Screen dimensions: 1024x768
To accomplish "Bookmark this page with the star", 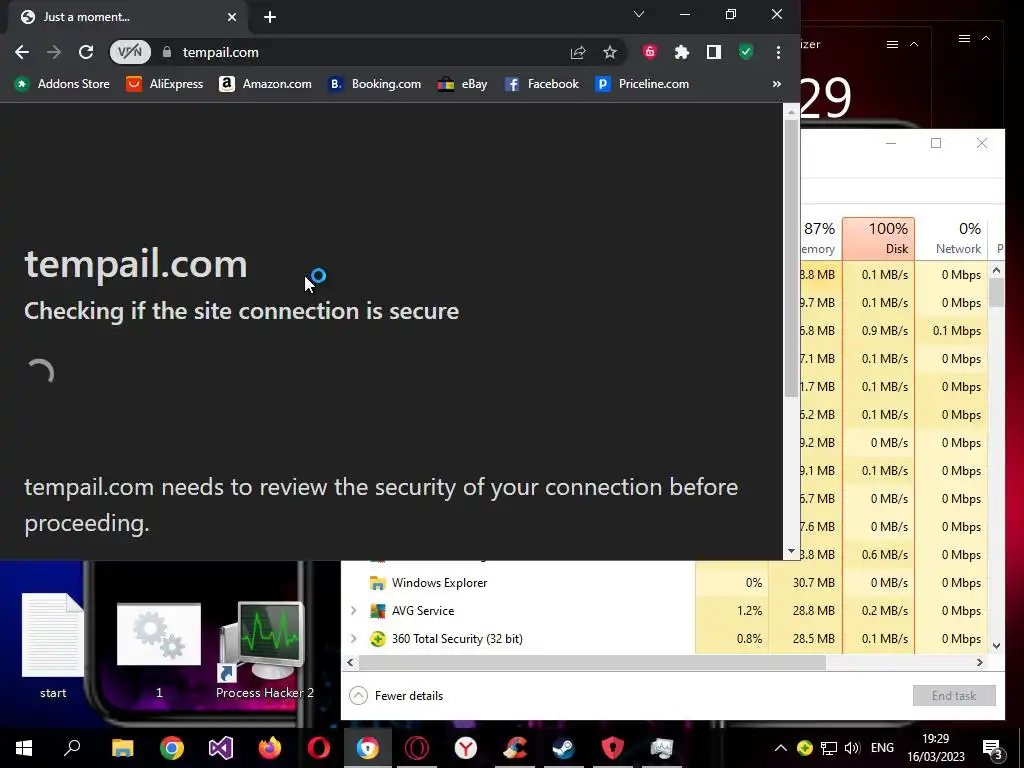I will coord(609,52).
